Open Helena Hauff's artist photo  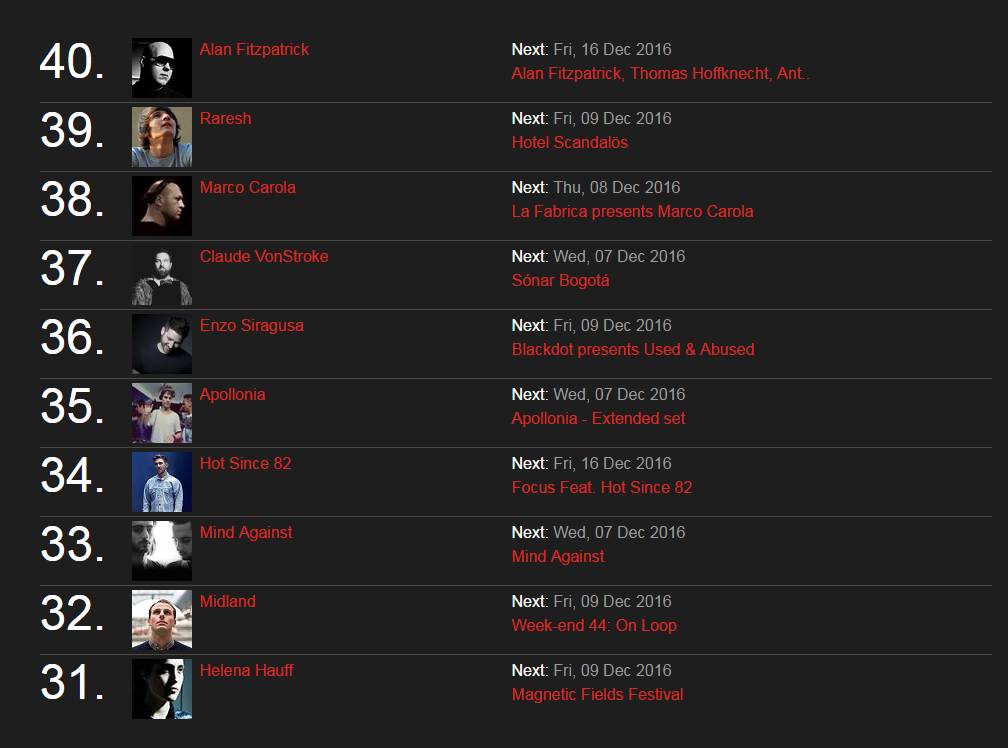[x=162, y=689]
